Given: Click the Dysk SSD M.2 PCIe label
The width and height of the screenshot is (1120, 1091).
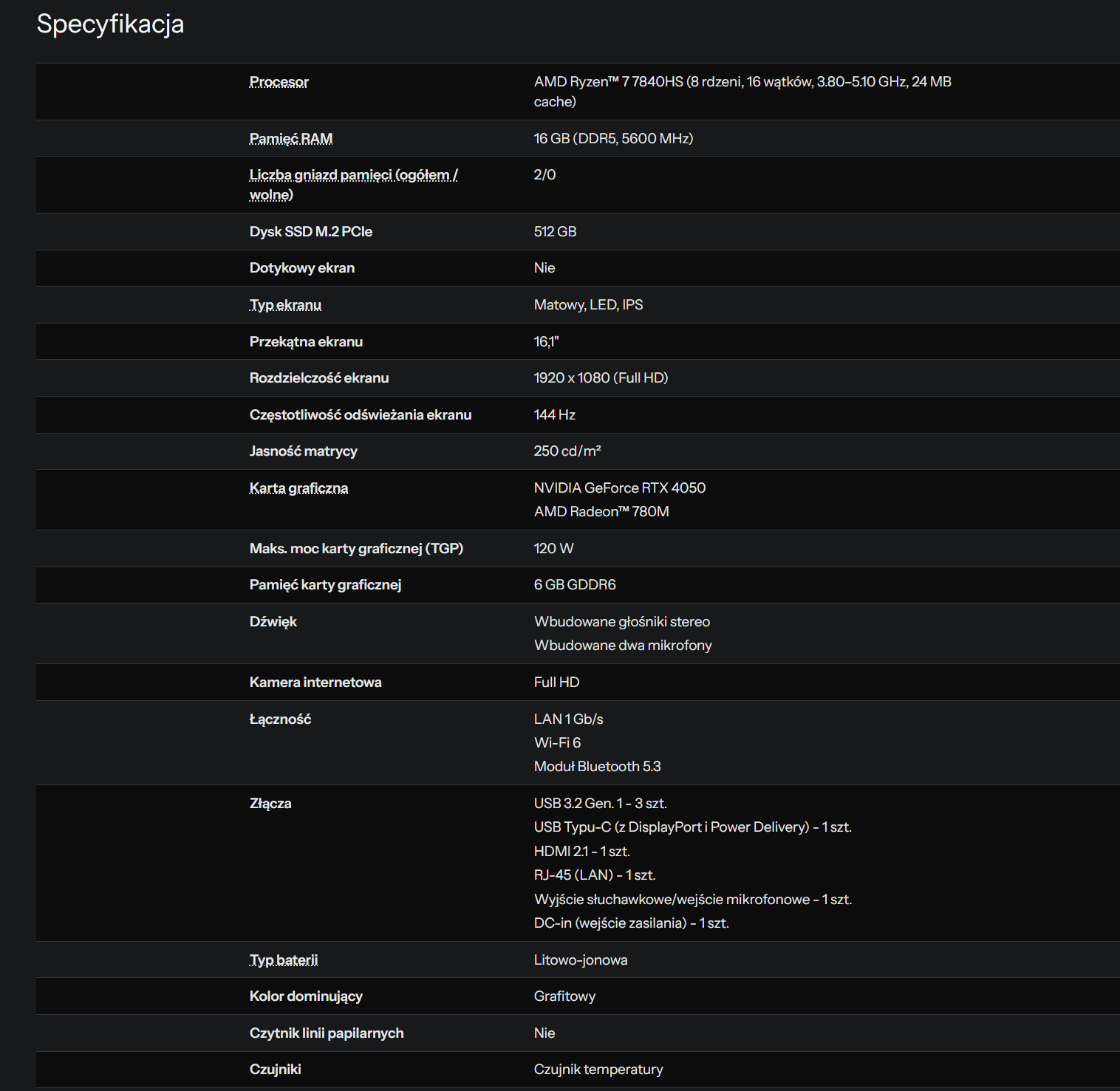Looking at the screenshot, I should coord(311,232).
